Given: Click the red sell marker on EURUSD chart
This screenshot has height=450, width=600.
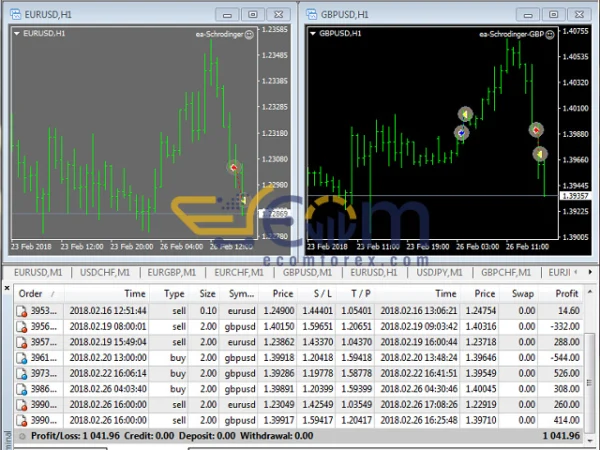Looking at the screenshot, I should click(x=234, y=167).
